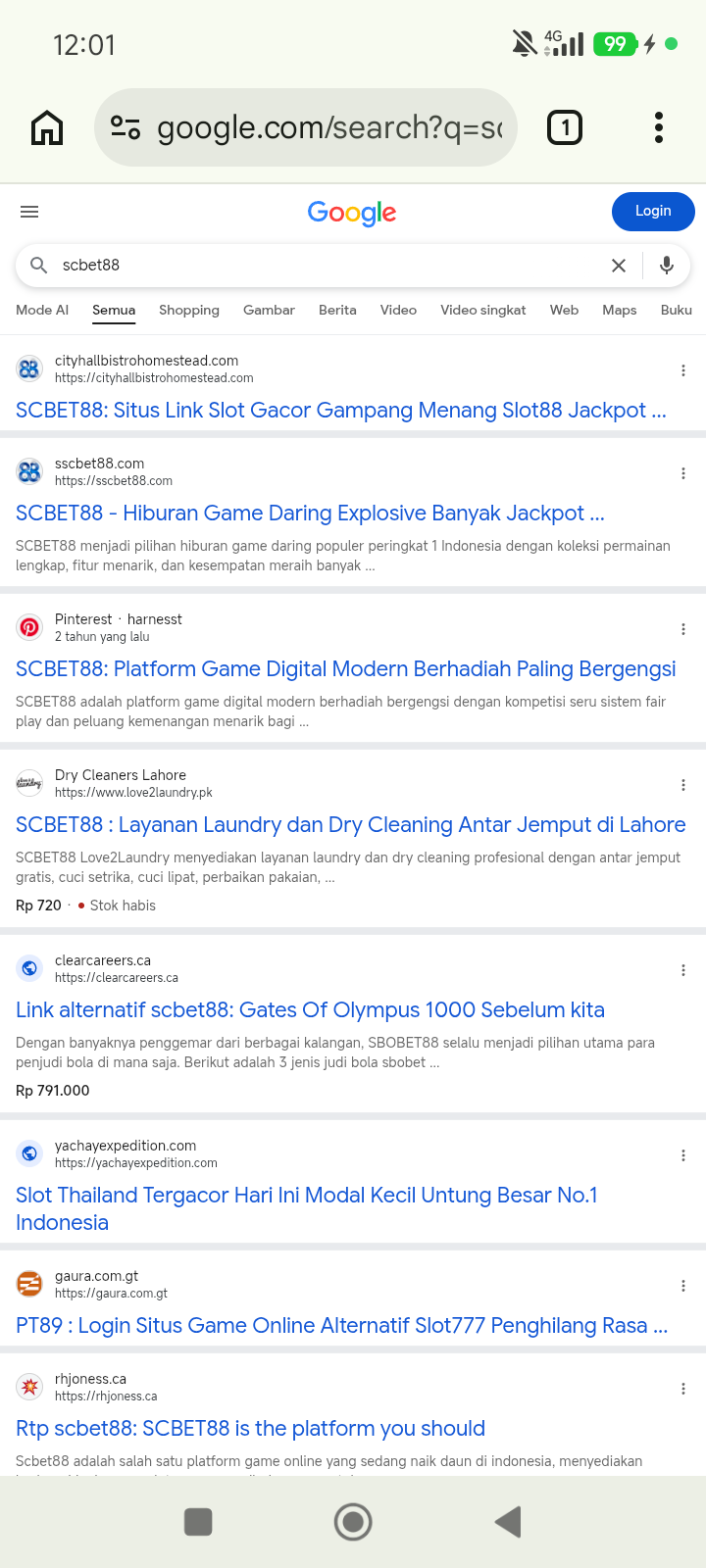Tap the Chrome home icon
706x1568 pixels.
coord(47,127)
